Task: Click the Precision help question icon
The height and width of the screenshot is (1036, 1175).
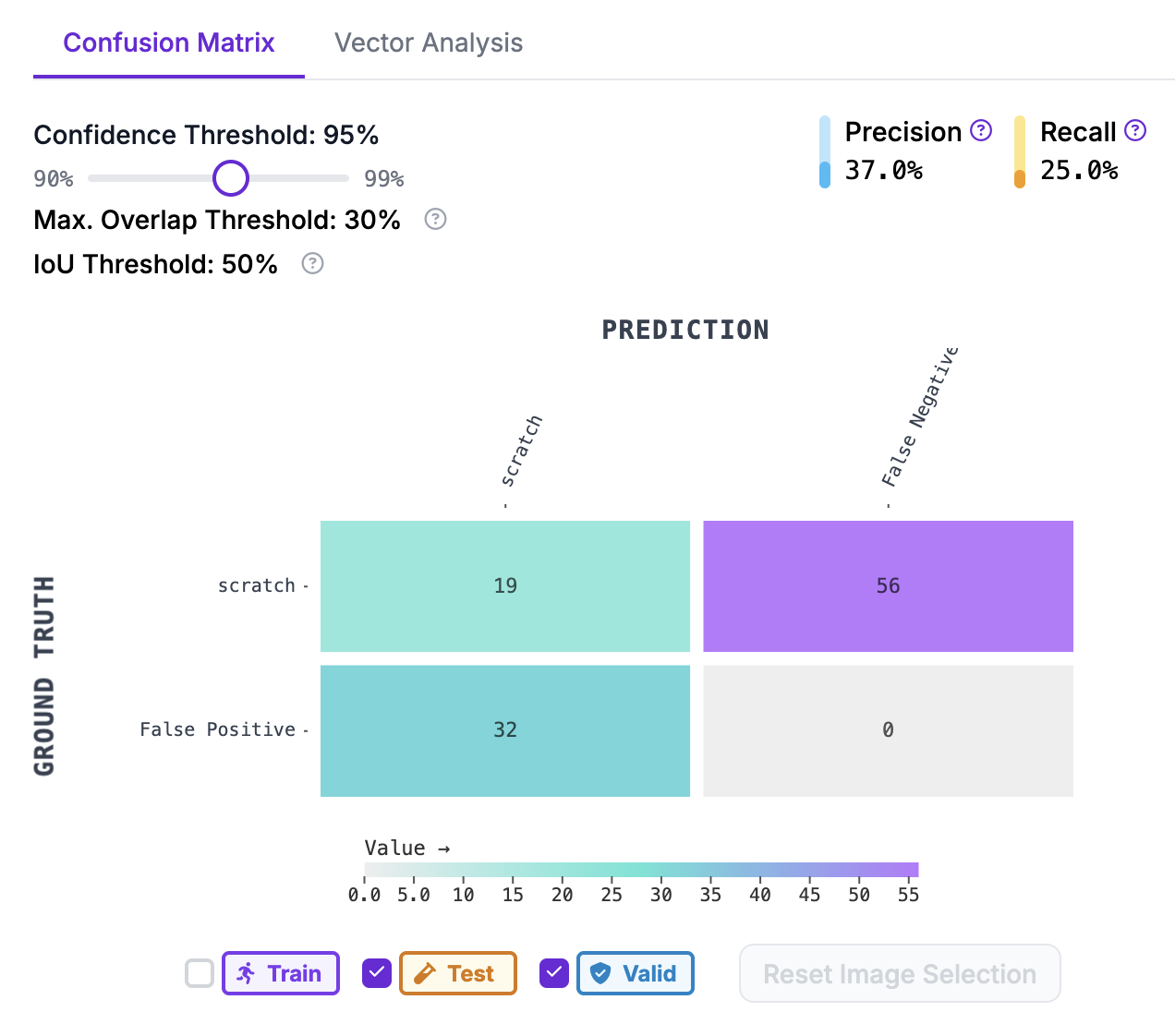Action: tap(981, 130)
